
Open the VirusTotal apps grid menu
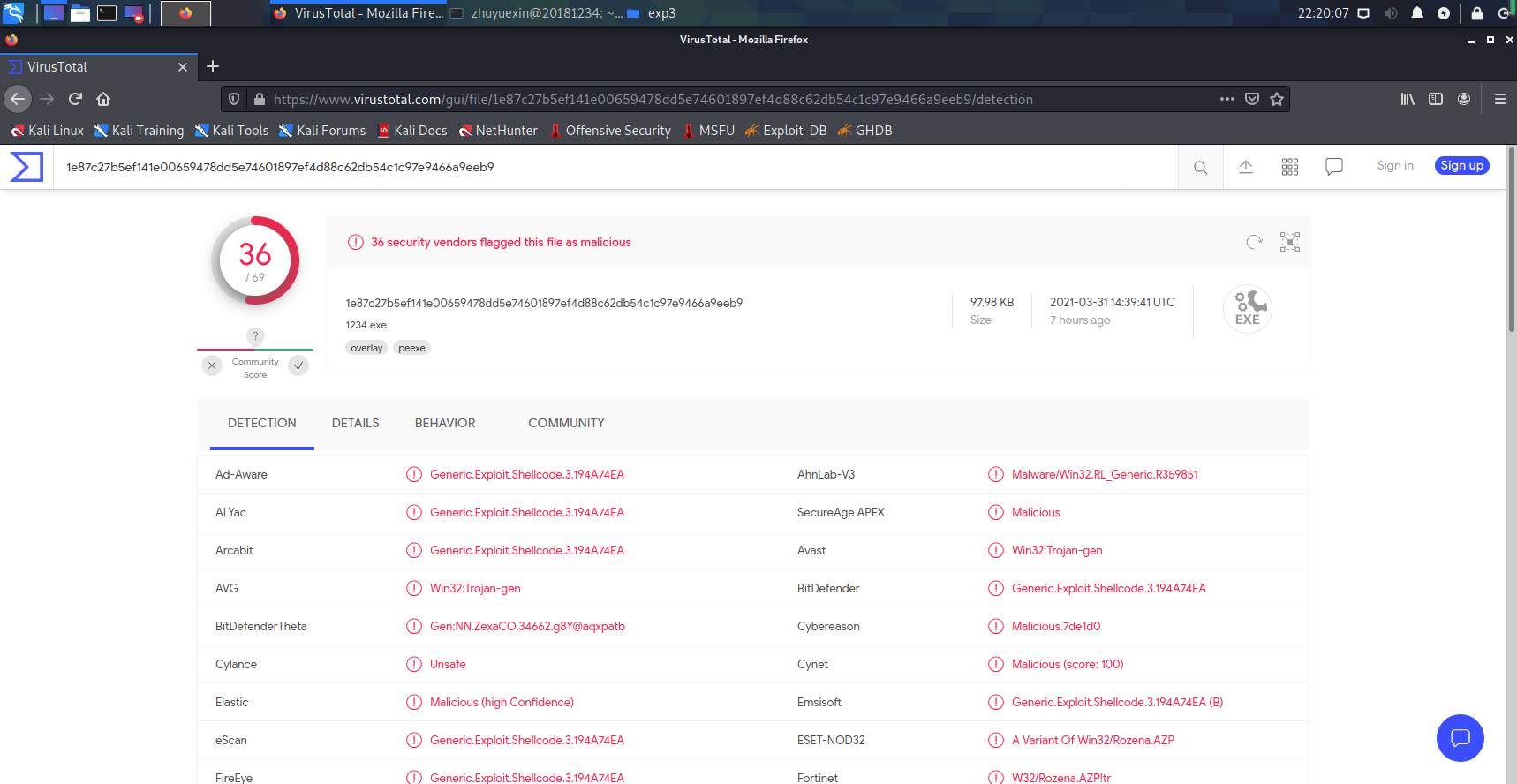(x=1290, y=167)
